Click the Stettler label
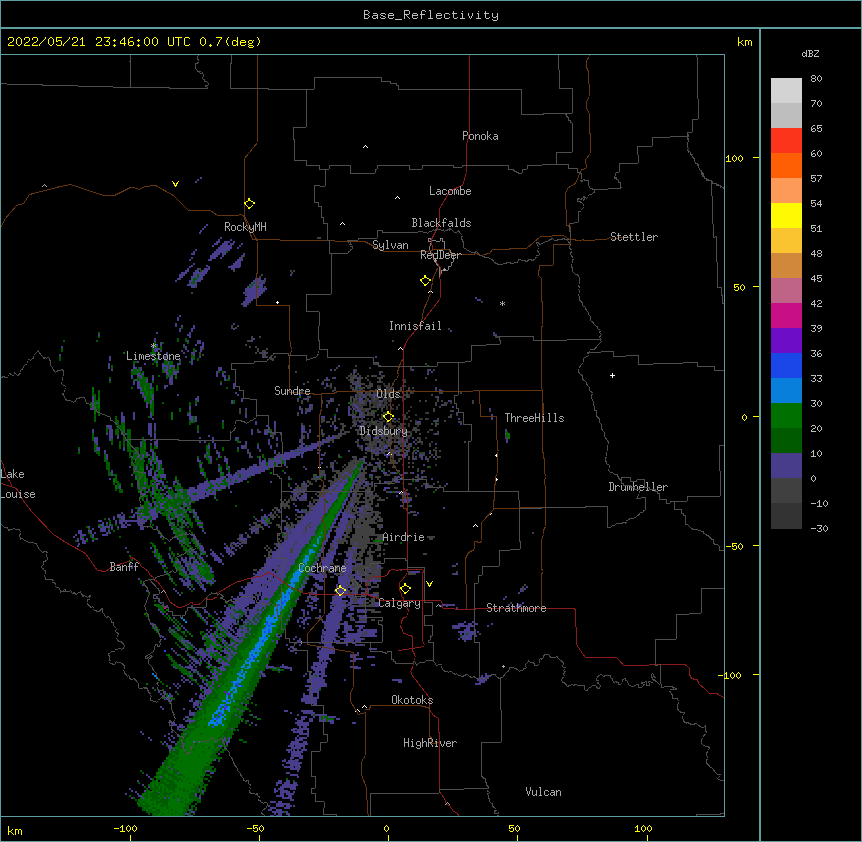 click(634, 237)
